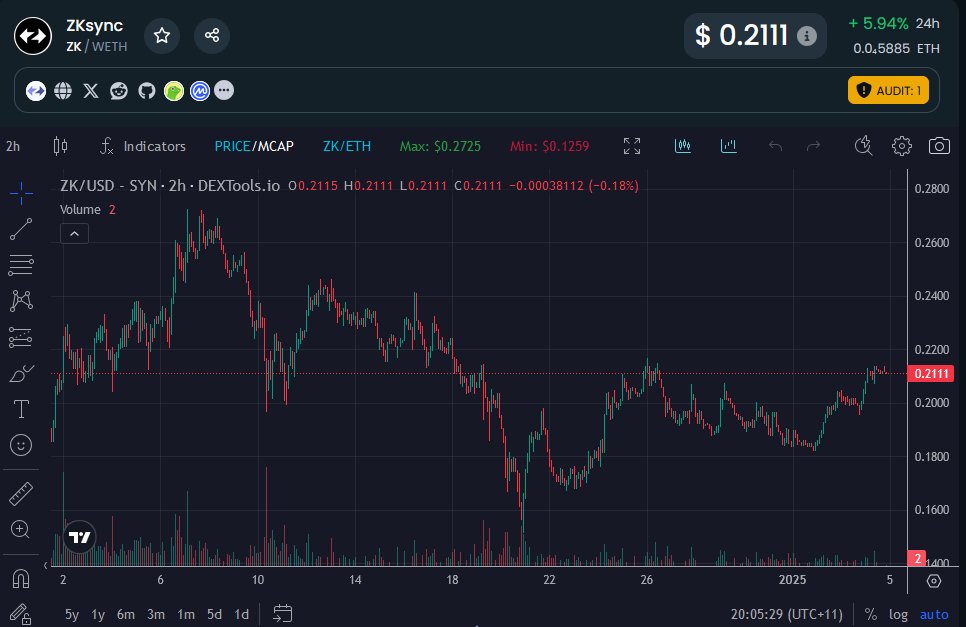Open timezone menu 20:05:29 (UTC+11)
This screenshot has width=966, height=627.
[x=787, y=614]
